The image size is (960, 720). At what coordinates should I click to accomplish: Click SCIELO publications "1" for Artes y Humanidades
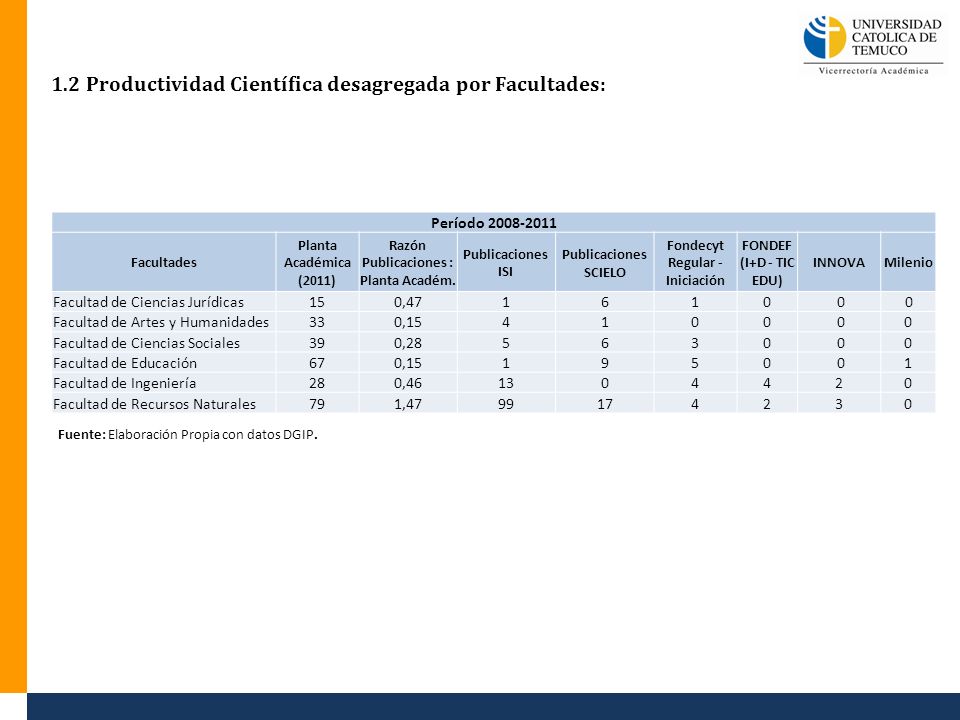tap(605, 322)
